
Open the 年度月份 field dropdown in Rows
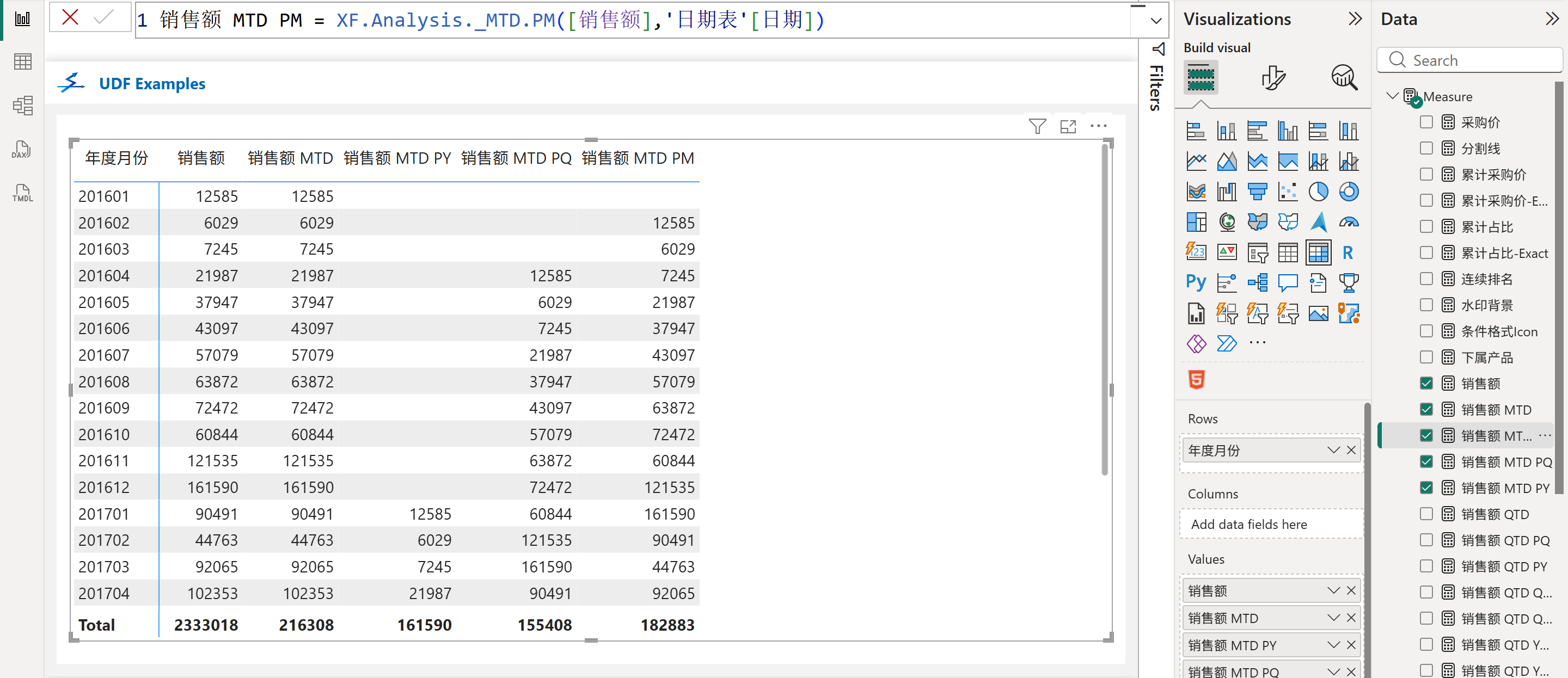point(1333,451)
